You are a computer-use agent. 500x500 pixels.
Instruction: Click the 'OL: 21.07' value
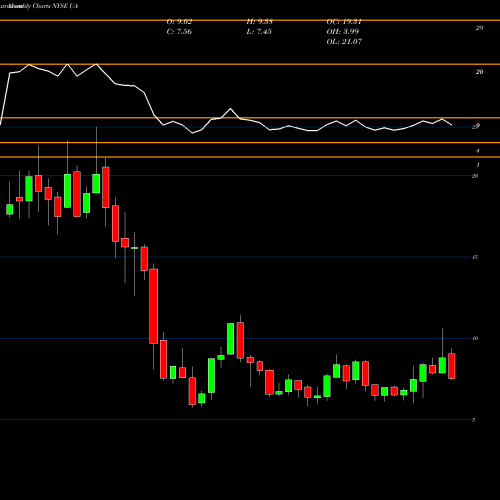coord(344,42)
